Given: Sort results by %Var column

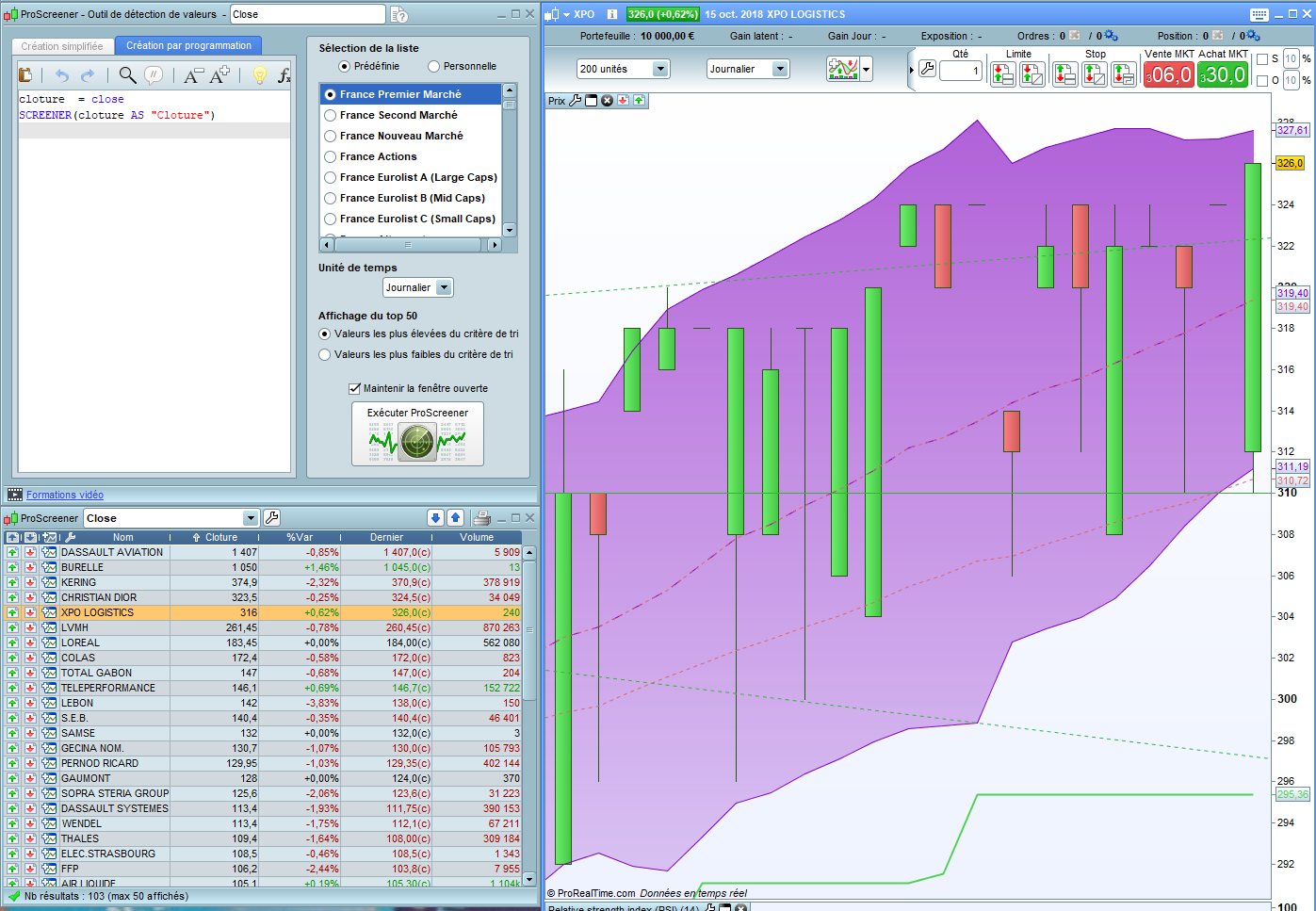Looking at the screenshot, I should click(300, 537).
